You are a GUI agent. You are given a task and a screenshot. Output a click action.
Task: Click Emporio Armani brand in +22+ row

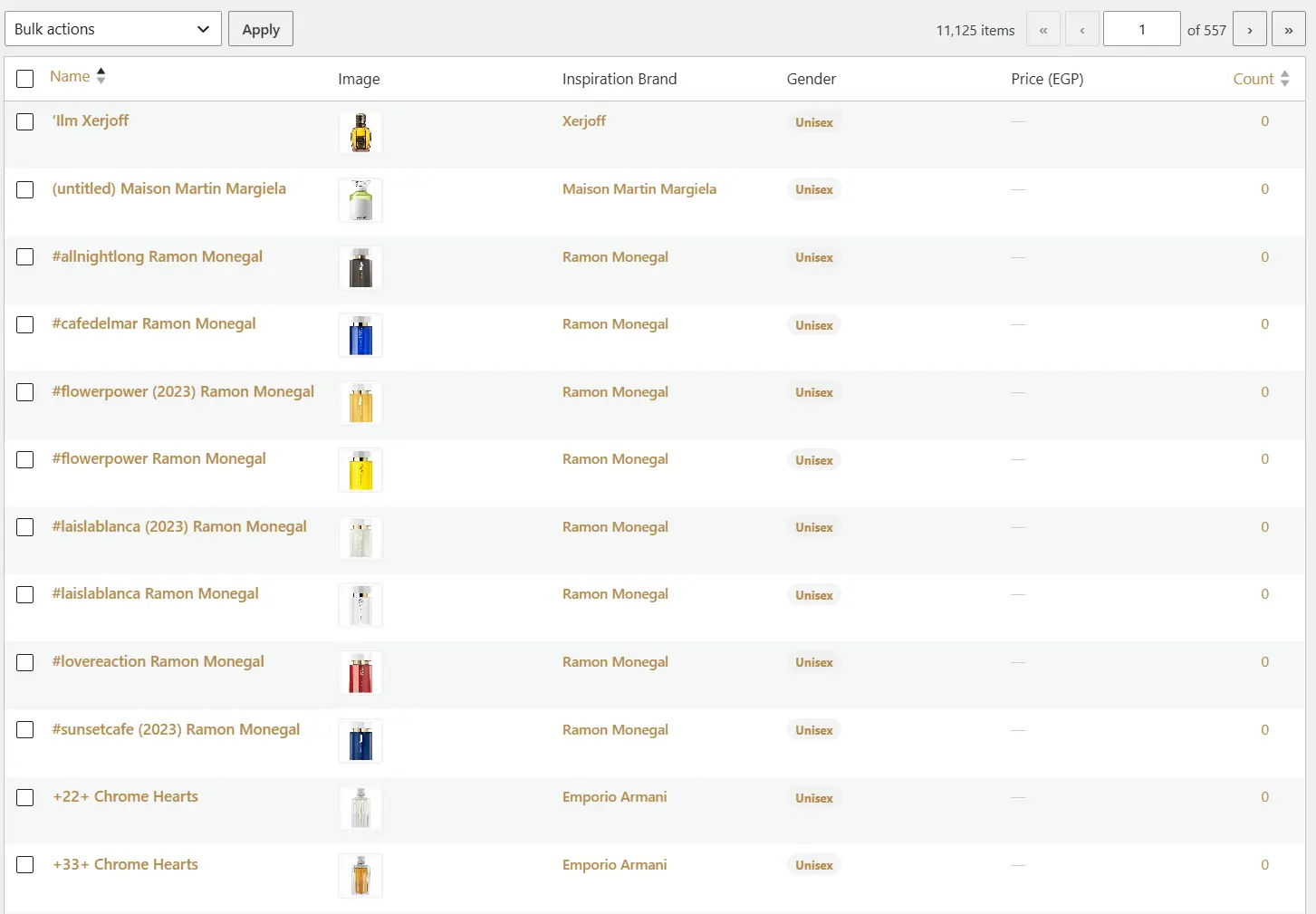pos(614,796)
